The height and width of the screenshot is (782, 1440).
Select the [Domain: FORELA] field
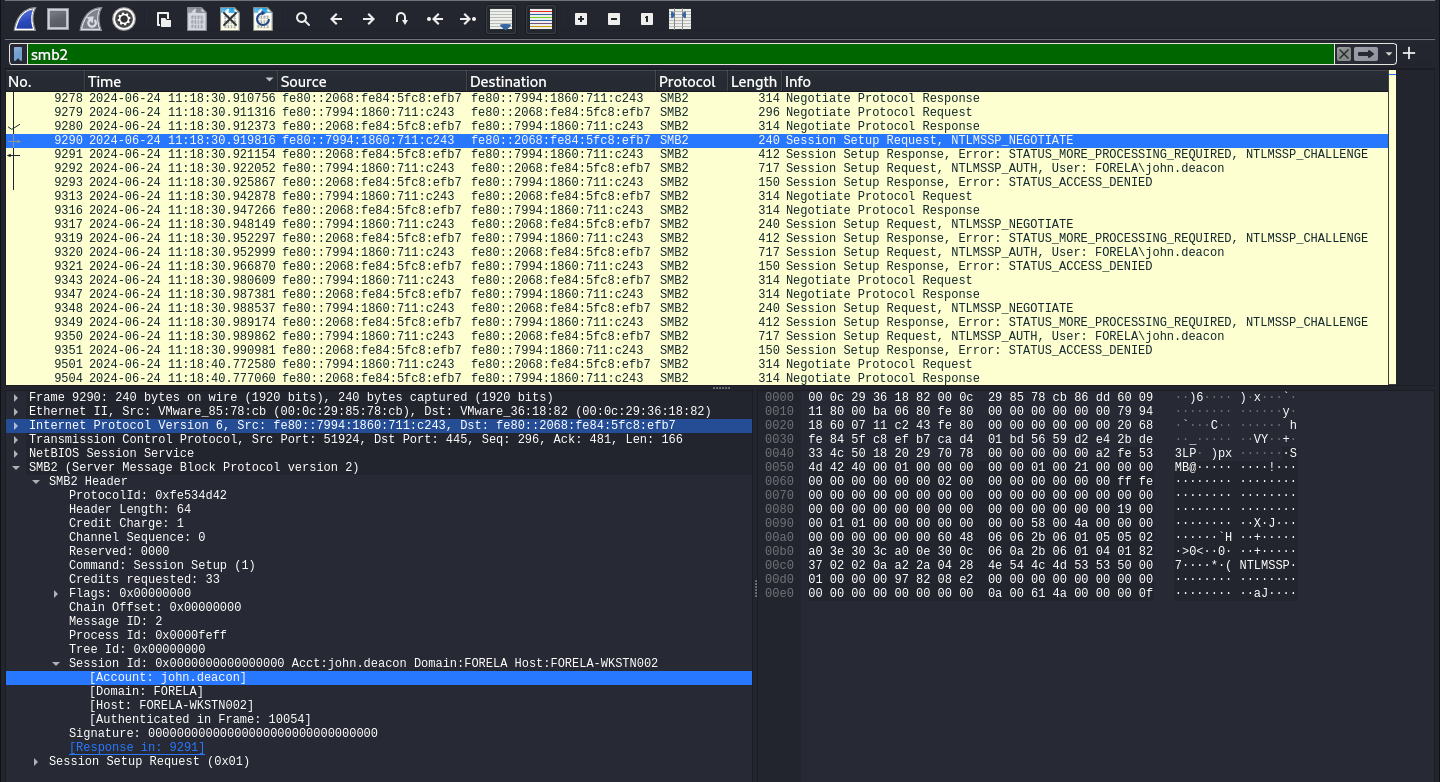pyautogui.click(x=146, y=692)
